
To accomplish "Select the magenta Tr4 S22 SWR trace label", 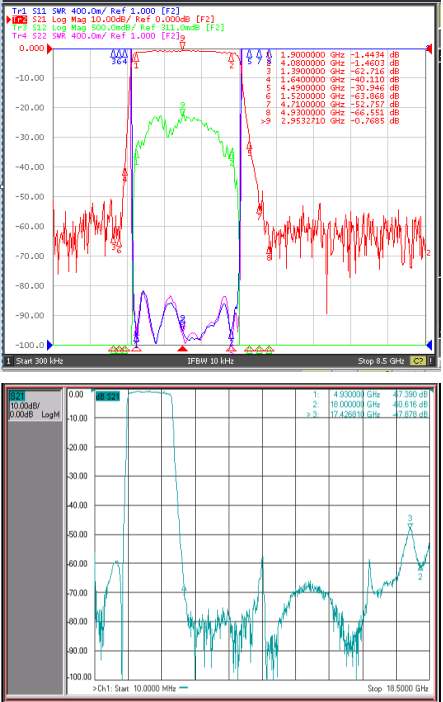I will [96, 35].
